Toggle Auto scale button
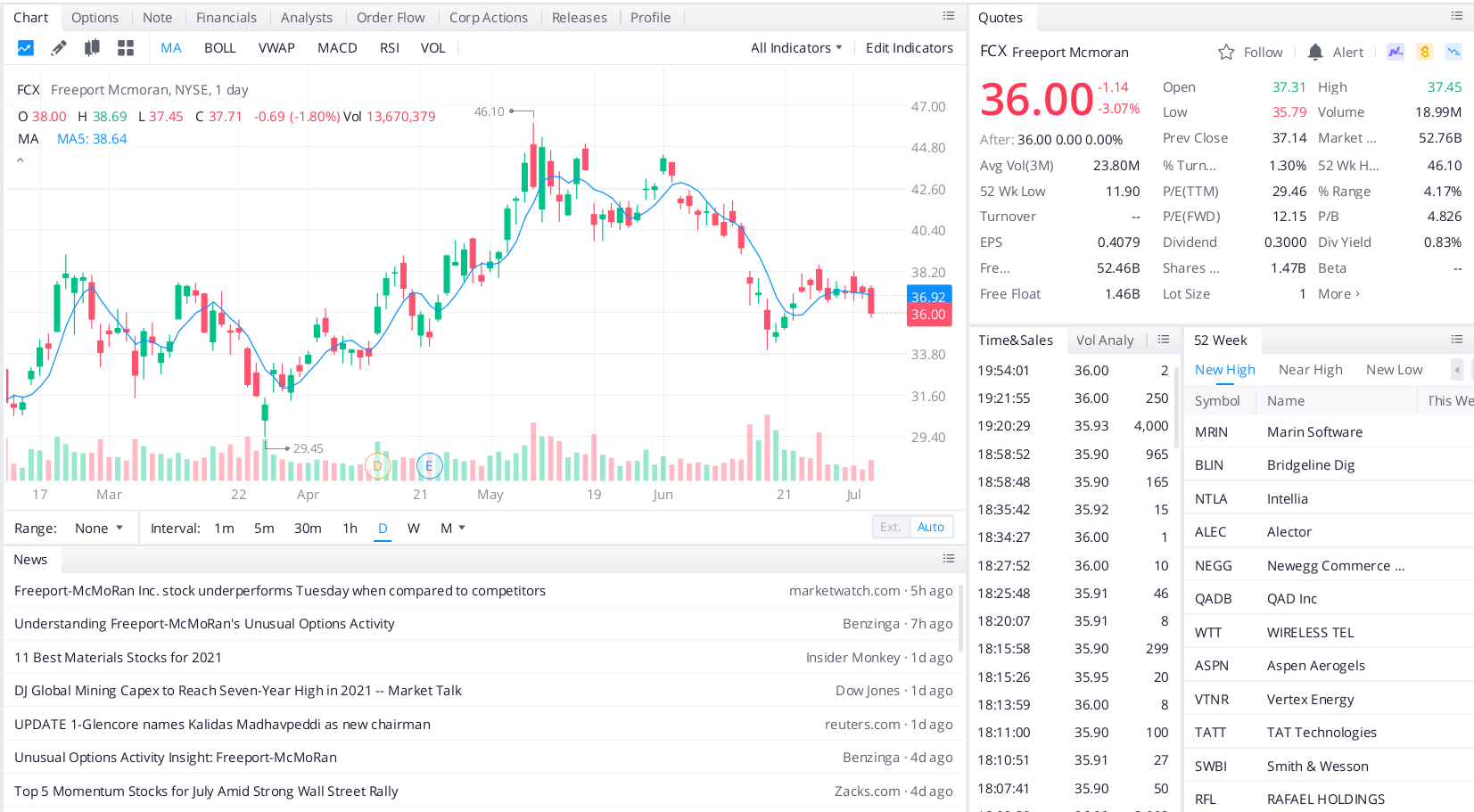The image size is (1474, 812). click(x=931, y=527)
